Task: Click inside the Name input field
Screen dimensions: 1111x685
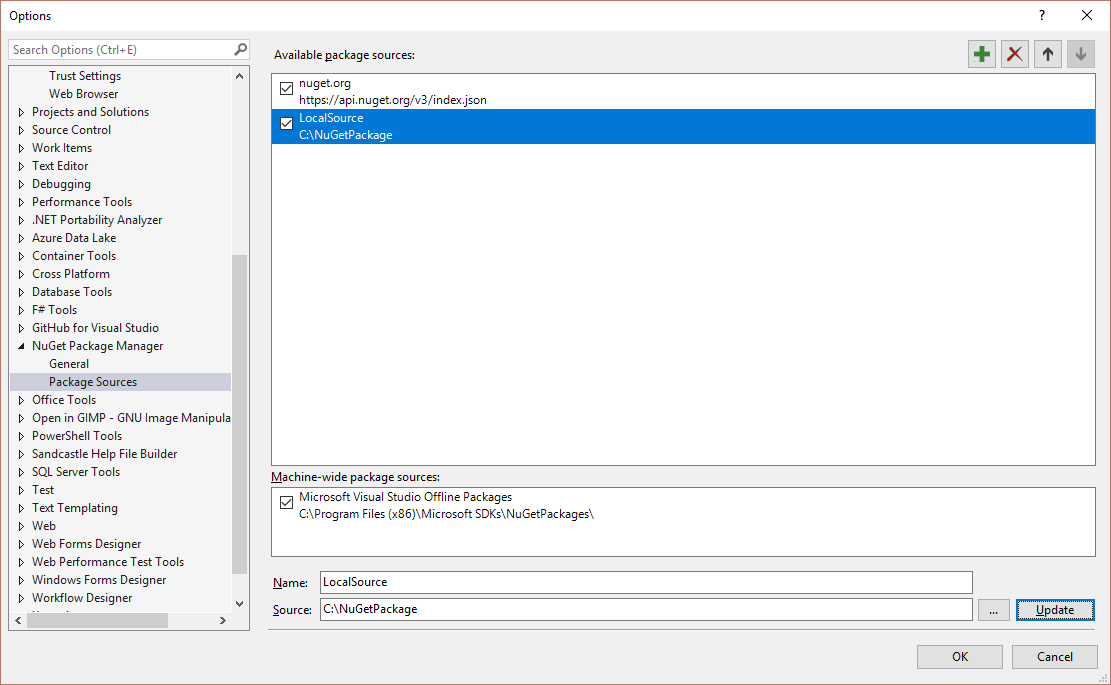Action: click(645, 582)
